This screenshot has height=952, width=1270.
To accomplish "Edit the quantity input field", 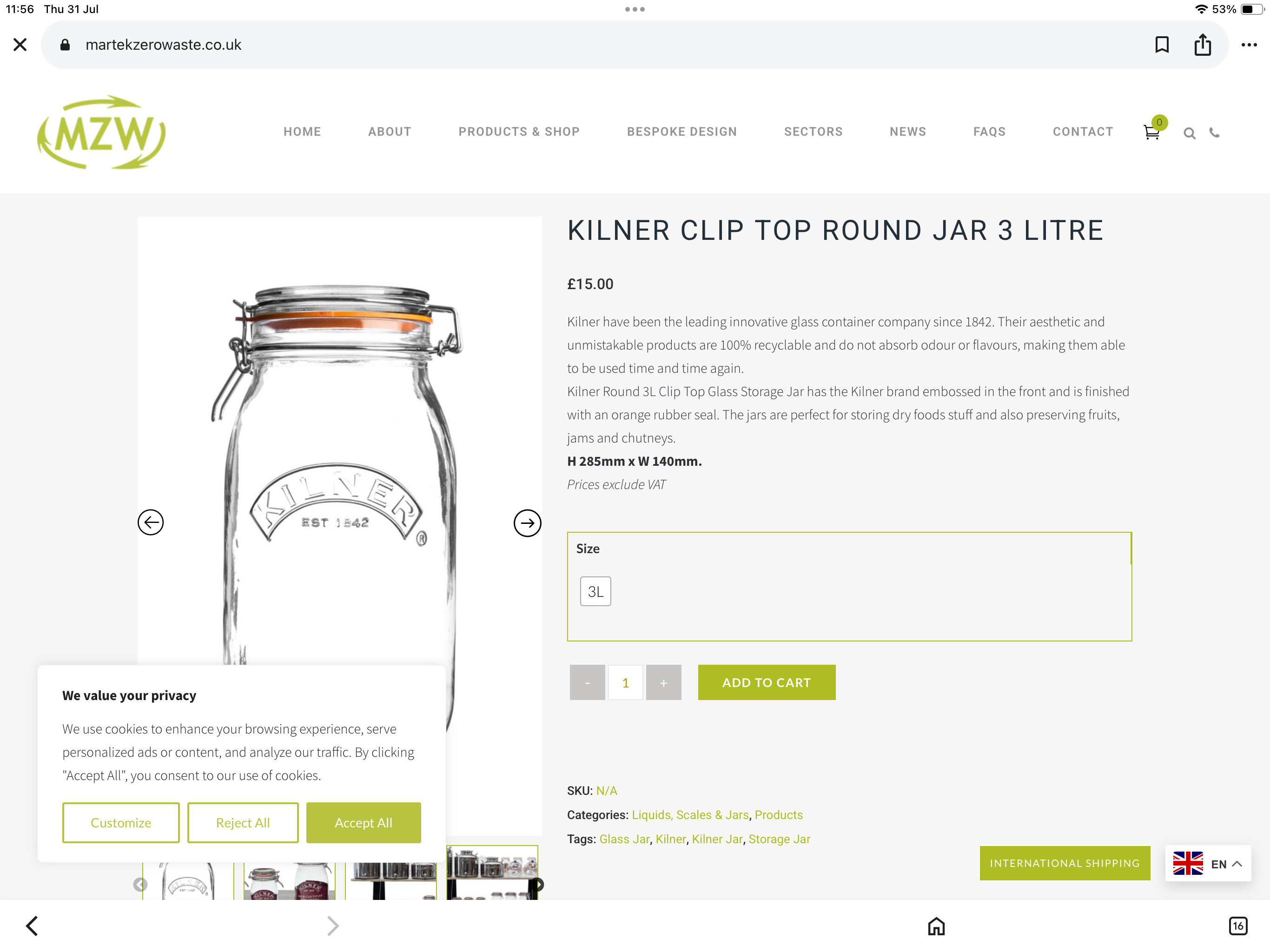I will coord(625,683).
